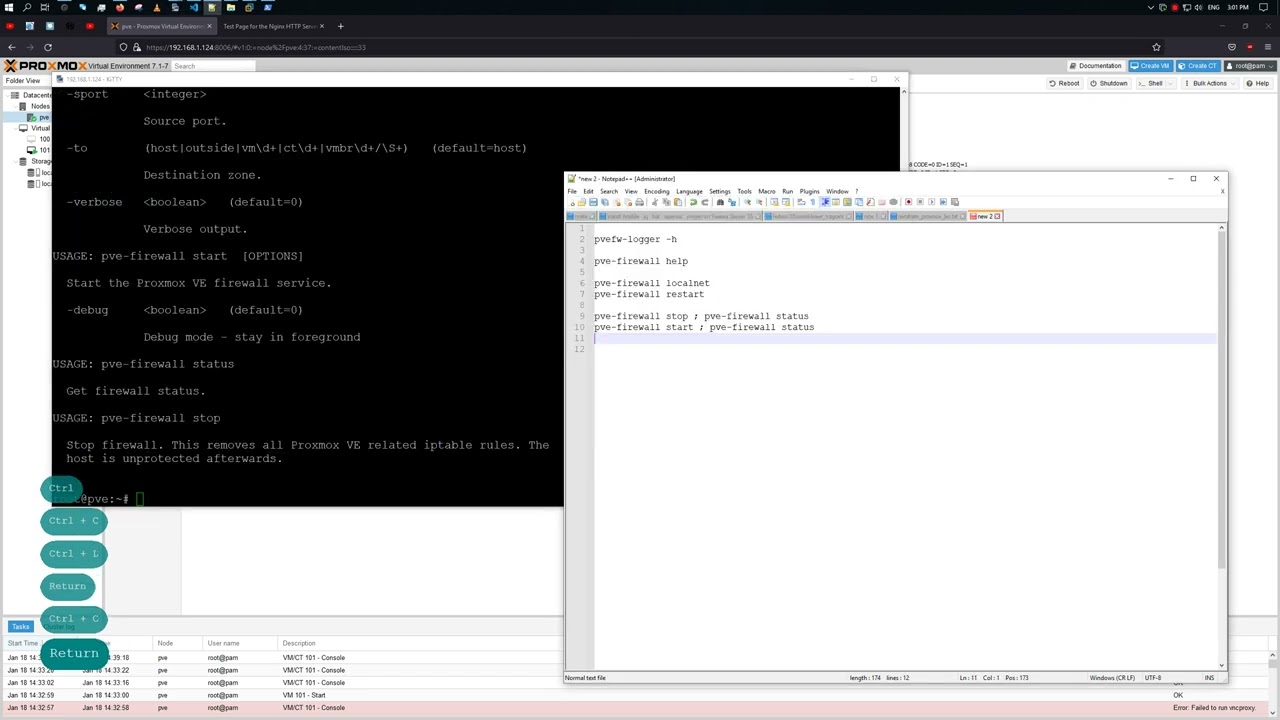Click Find binoculars icon in Notepad++ toolbar

click(720, 202)
